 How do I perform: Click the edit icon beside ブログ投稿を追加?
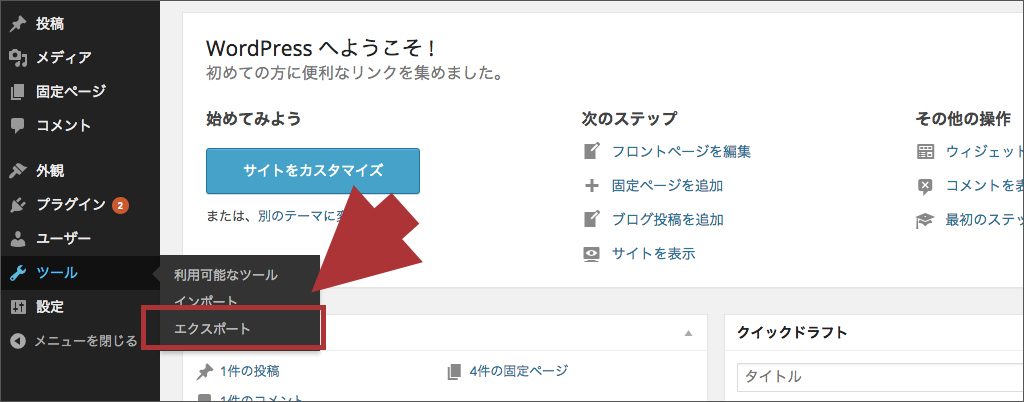click(x=591, y=219)
